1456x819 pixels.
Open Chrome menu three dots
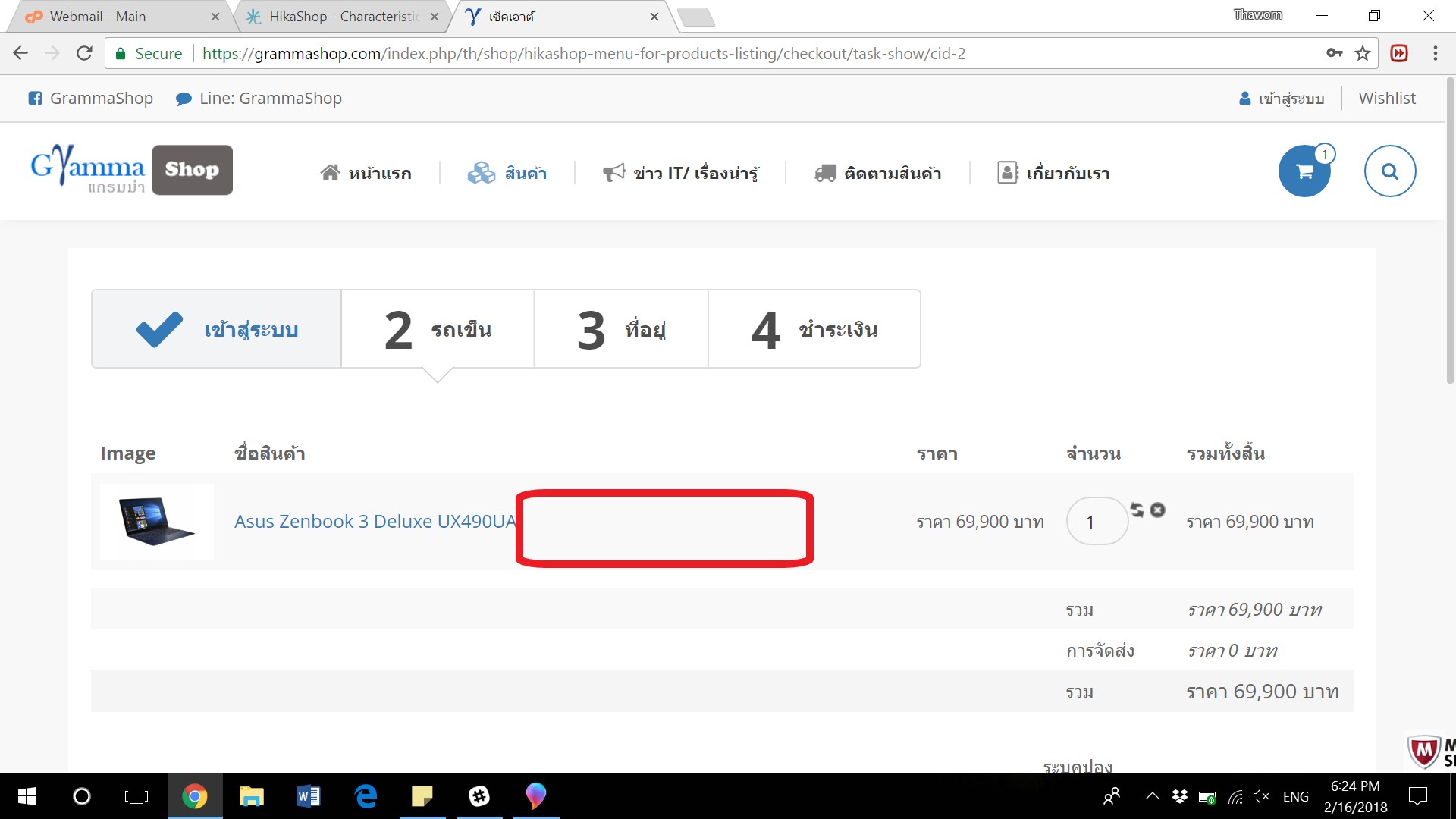click(1435, 53)
